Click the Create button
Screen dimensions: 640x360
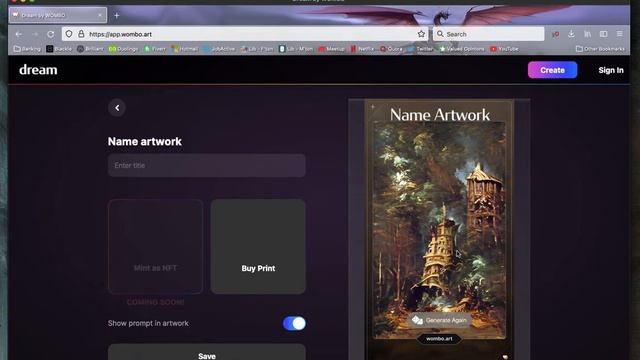552,70
